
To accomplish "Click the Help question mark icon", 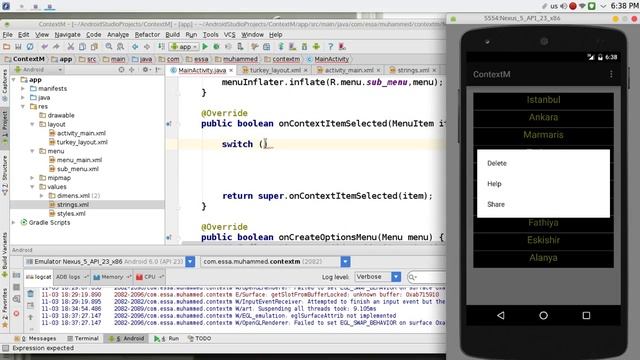I will [x=331, y=47].
